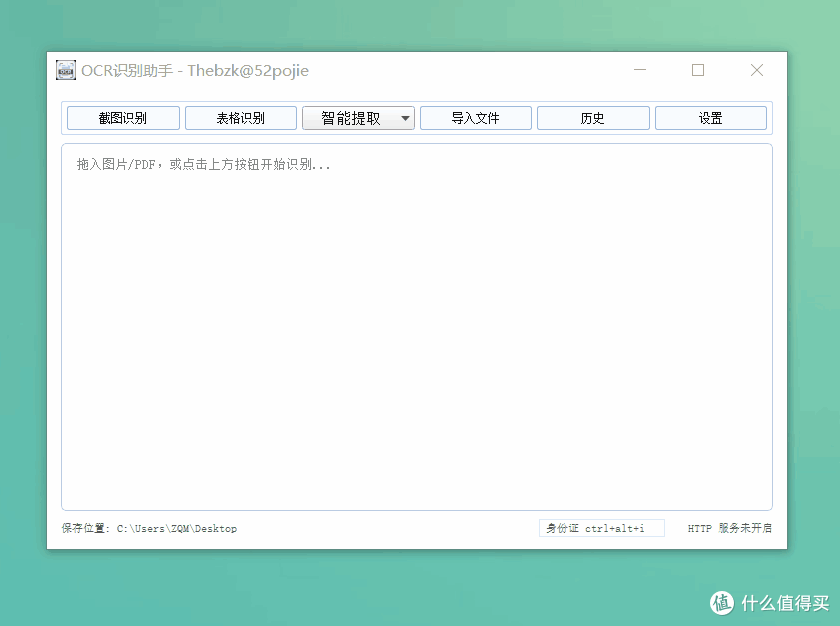Open the 历史 history panel
Viewport: 840px width, 626px height.
point(593,118)
